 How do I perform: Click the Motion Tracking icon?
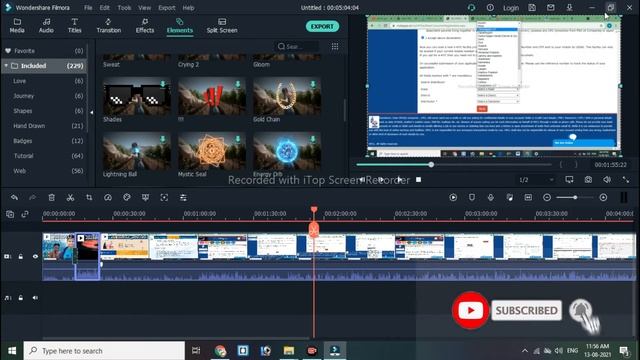[164, 198]
